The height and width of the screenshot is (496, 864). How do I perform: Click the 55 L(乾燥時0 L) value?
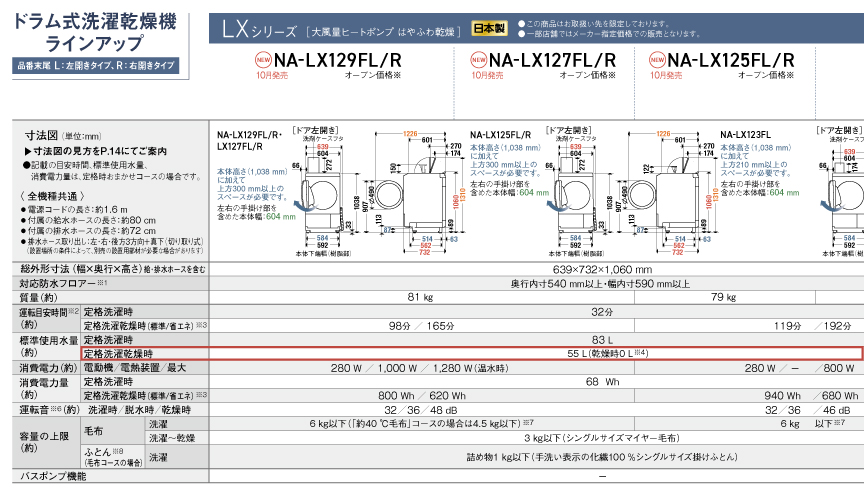[608, 354]
